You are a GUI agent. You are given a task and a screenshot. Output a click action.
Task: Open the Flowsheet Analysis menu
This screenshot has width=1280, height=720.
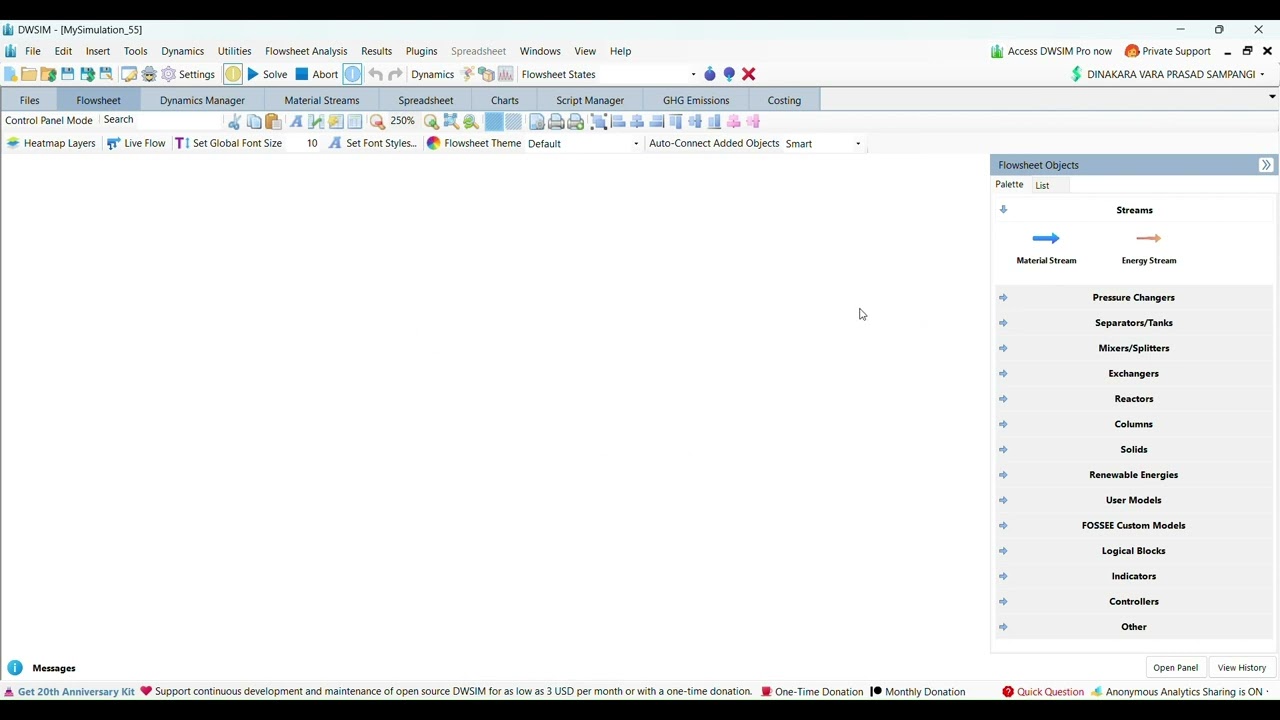[x=306, y=51]
